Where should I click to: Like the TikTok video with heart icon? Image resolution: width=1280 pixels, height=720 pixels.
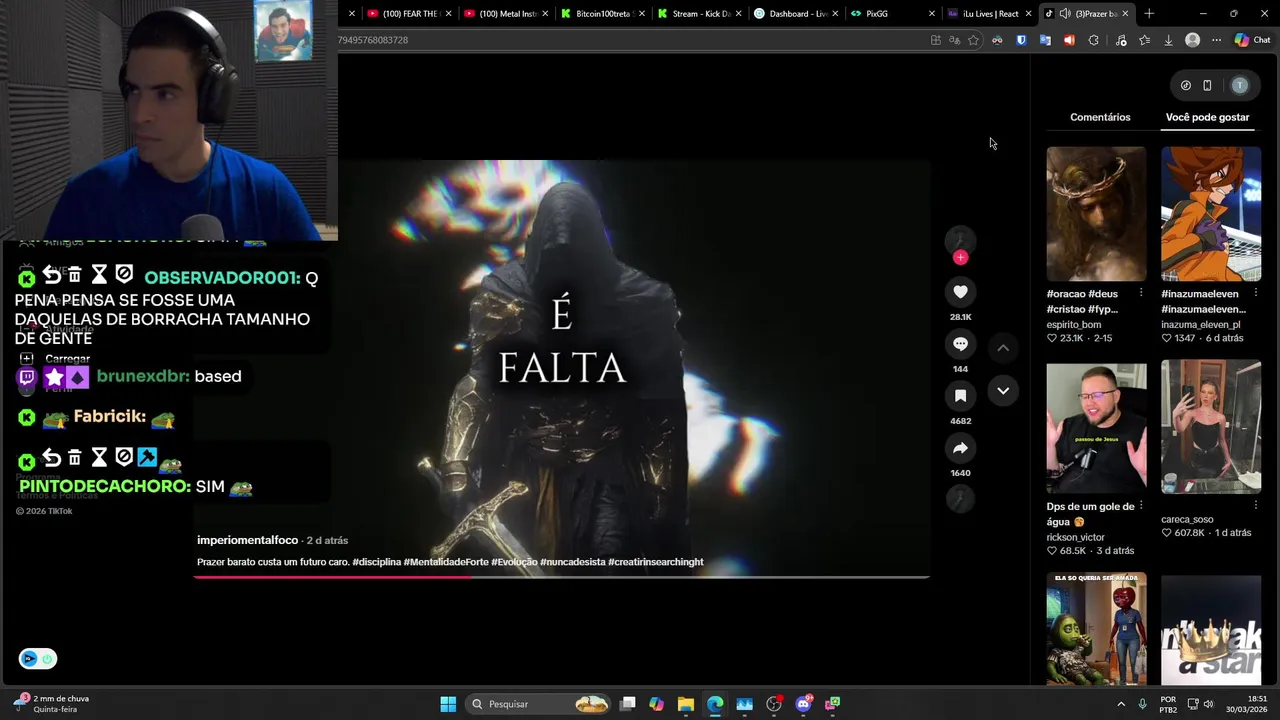[x=960, y=292]
